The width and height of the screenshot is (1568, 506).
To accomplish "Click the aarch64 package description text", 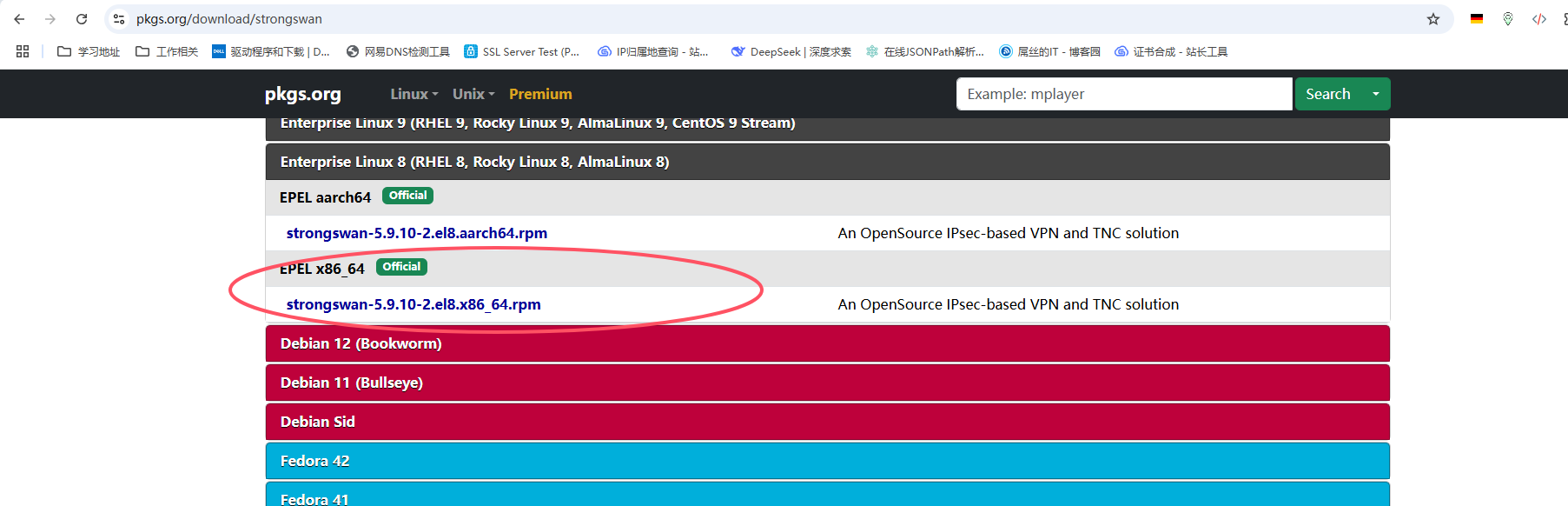I will click(x=1009, y=233).
